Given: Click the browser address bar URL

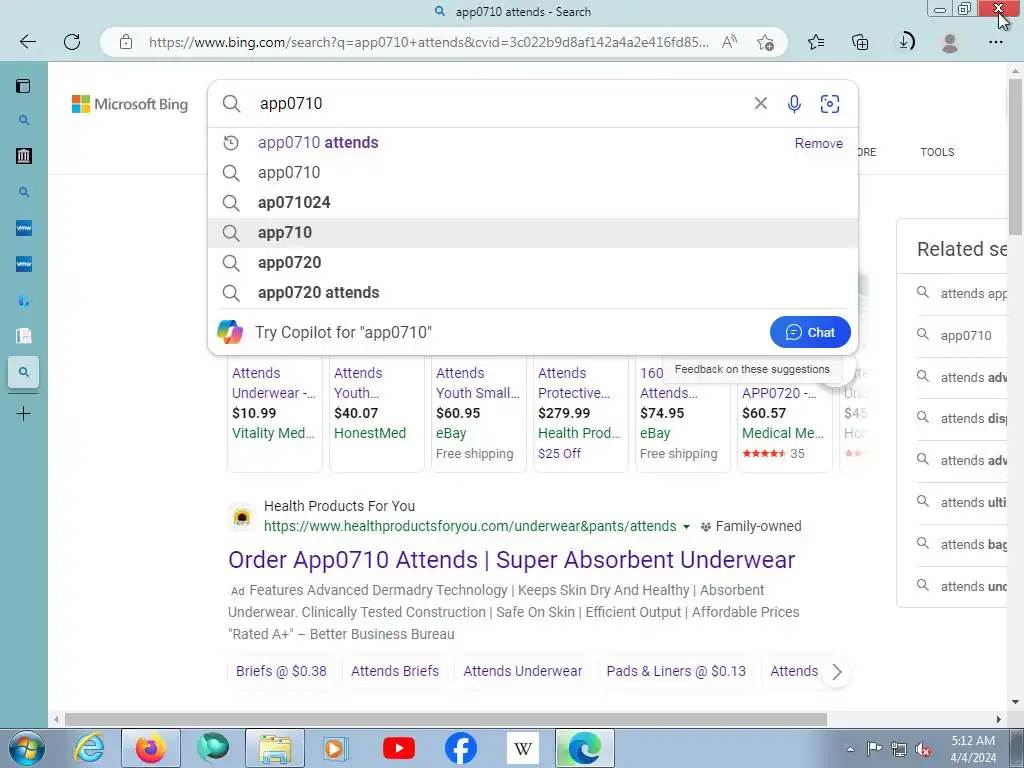Looking at the screenshot, I should (428, 42).
